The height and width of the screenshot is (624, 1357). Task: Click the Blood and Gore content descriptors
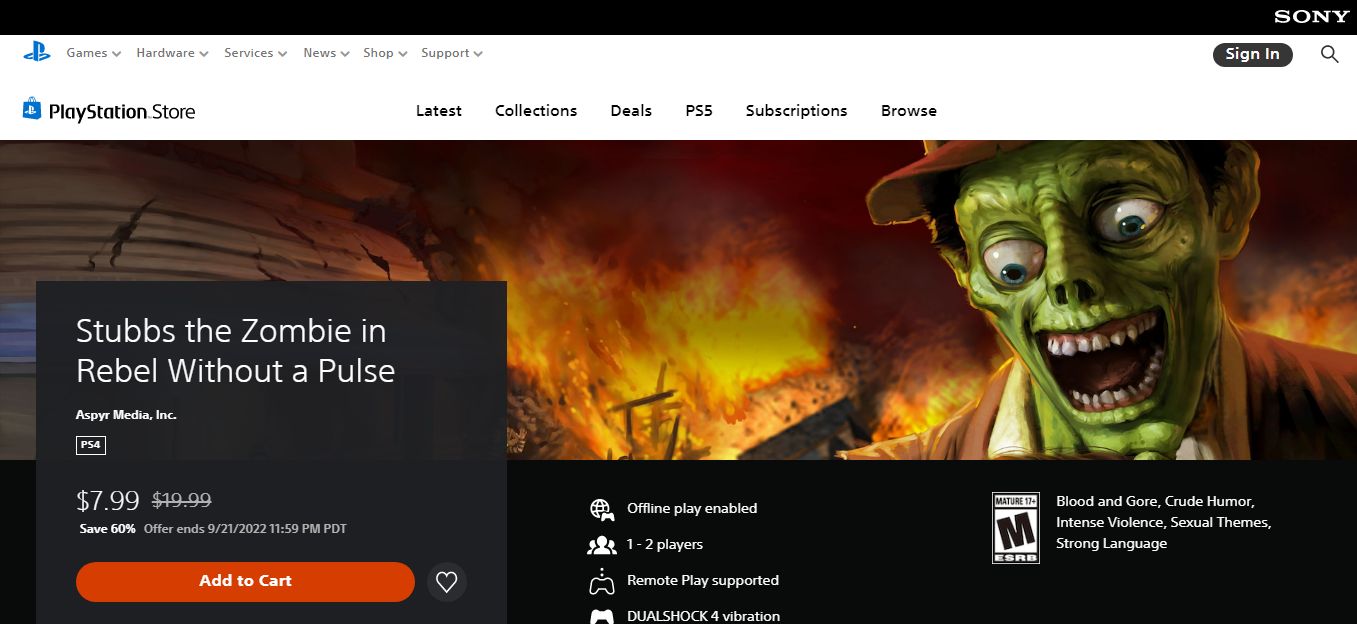pyautogui.click(x=1163, y=523)
